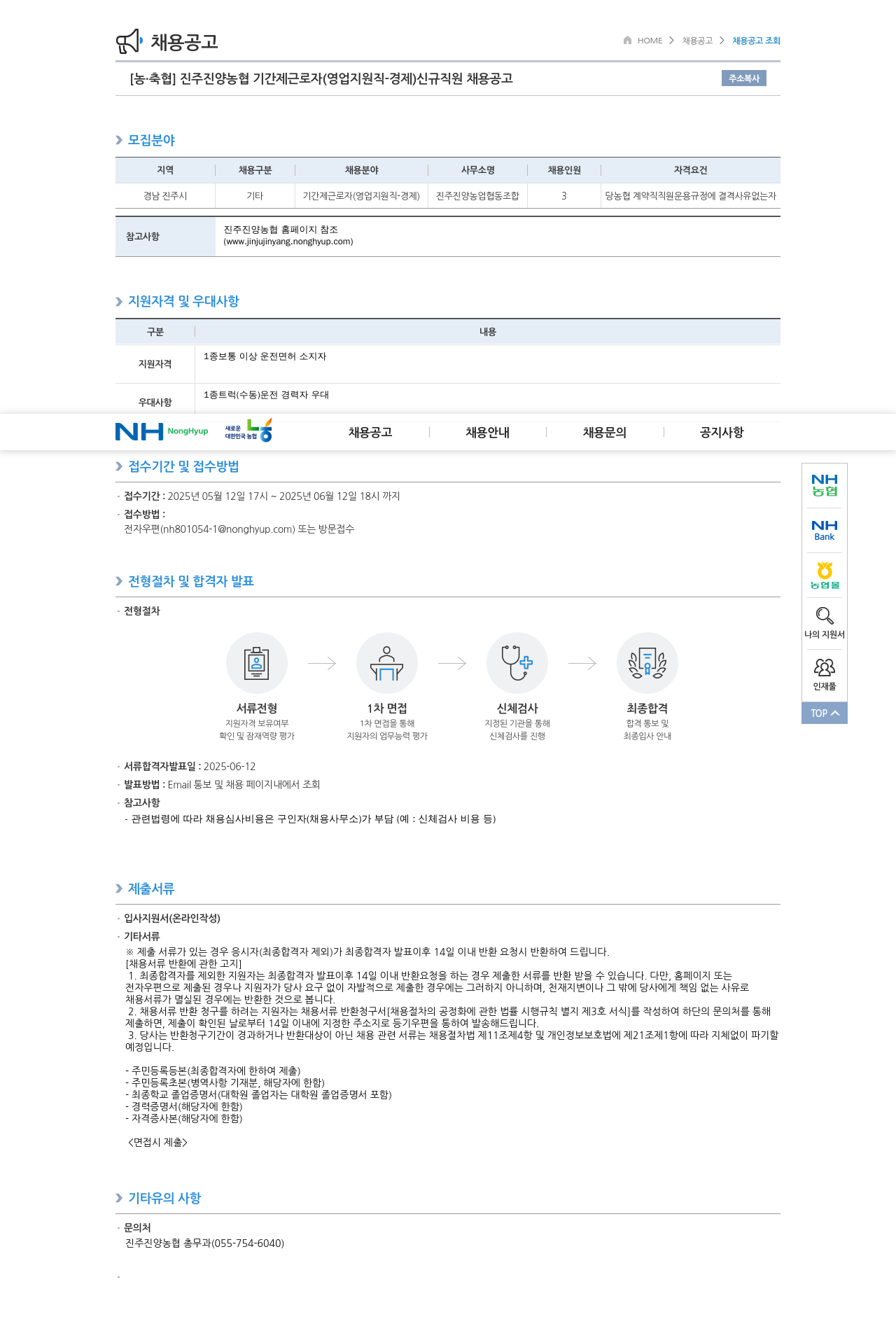Click the 진주진양농업협동조합 office name cell
This screenshot has width=896, height=1331.
point(477,196)
